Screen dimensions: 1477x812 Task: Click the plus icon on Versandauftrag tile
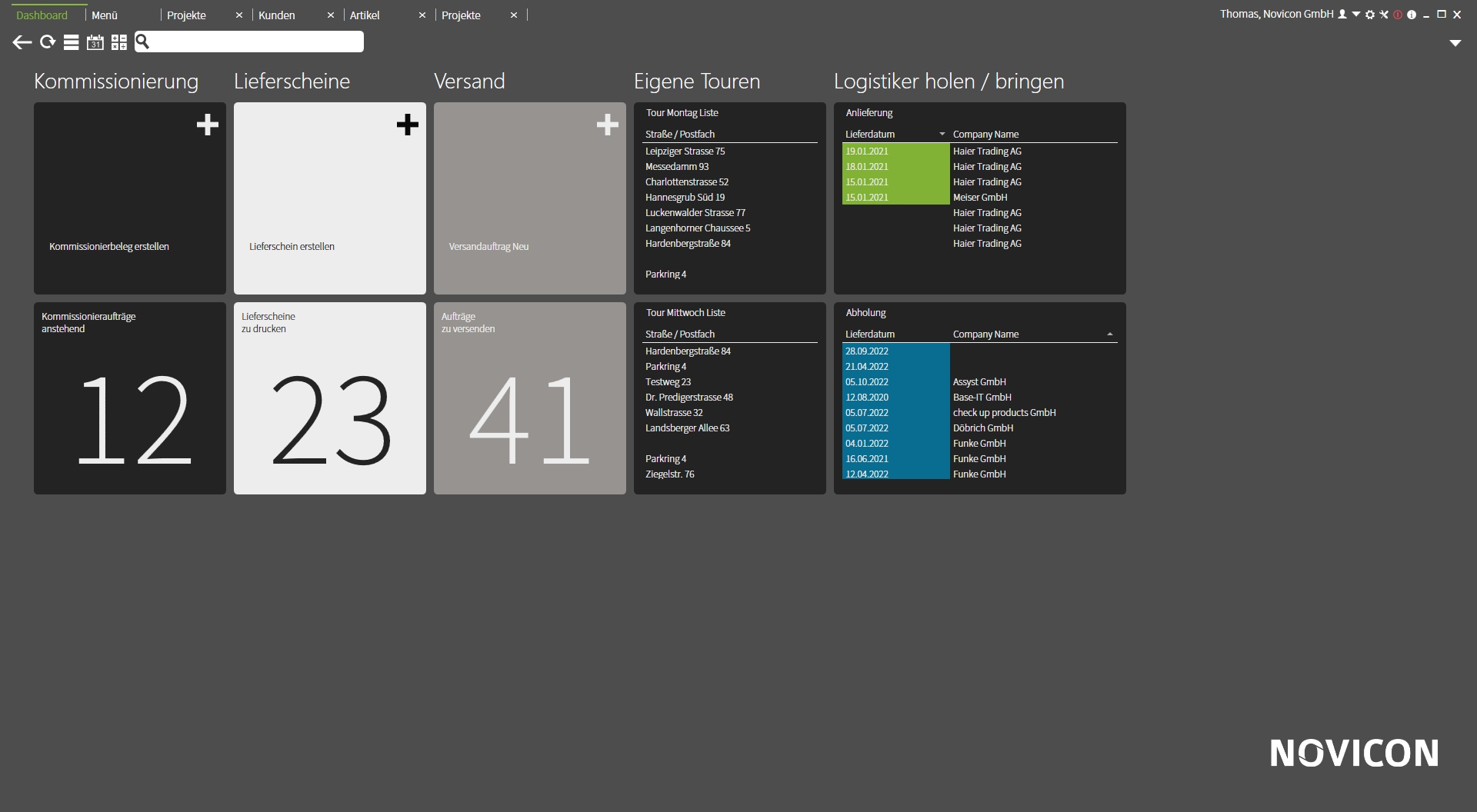tap(608, 125)
